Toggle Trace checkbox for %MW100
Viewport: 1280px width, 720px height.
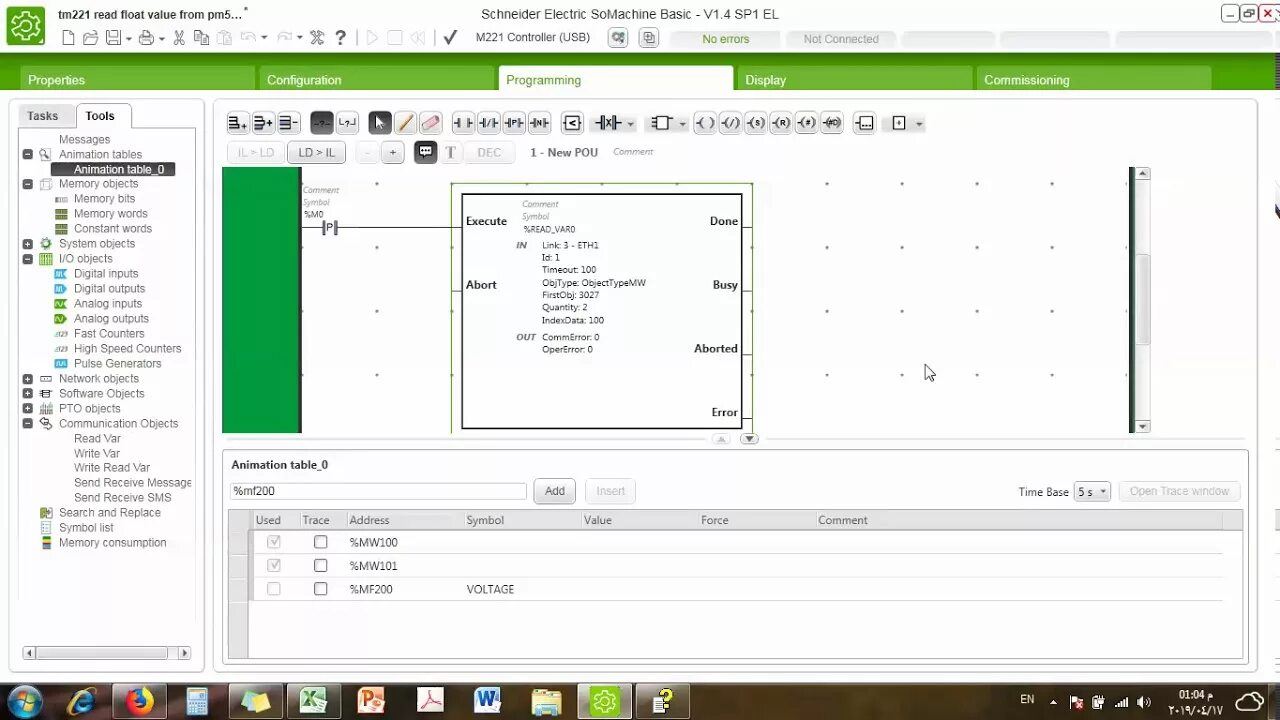[321, 542]
